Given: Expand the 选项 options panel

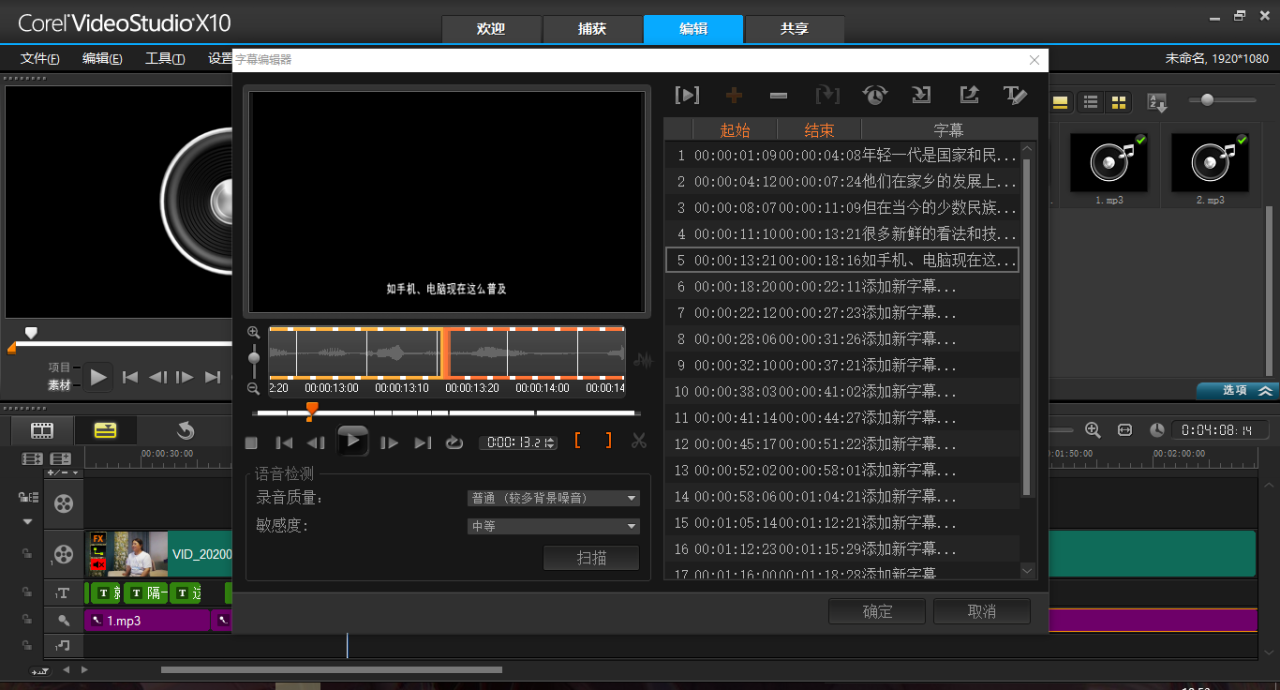Looking at the screenshot, I should point(1237,390).
